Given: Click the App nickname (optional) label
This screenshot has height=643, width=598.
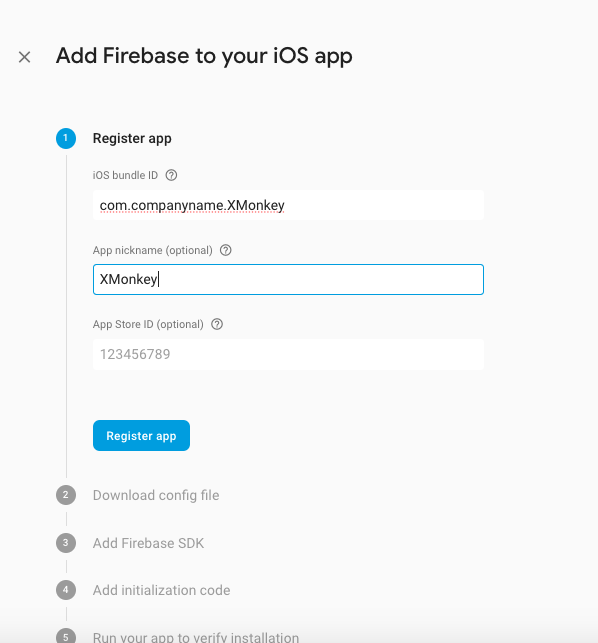Looking at the screenshot, I should point(153,251).
